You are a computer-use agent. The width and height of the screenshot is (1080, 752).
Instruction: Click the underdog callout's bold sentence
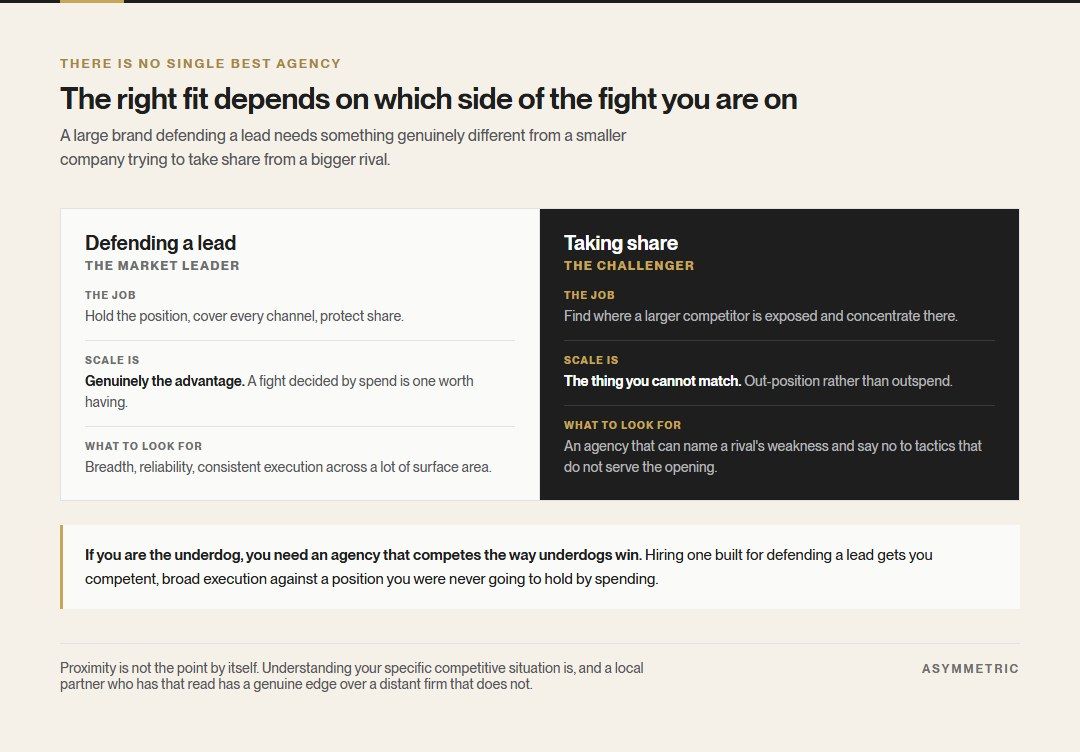coord(363,555)
